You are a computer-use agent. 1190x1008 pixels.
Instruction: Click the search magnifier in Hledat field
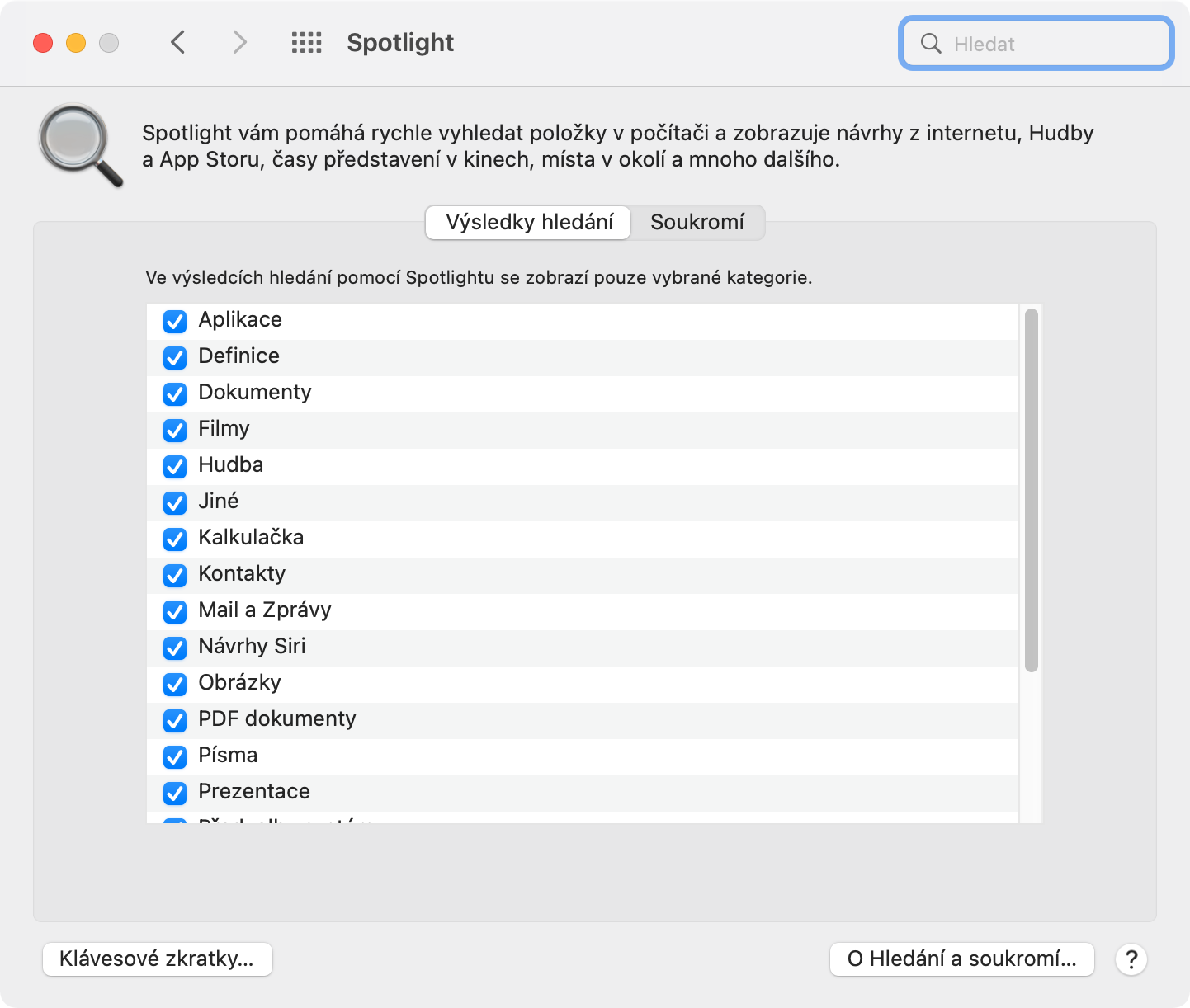931,44
